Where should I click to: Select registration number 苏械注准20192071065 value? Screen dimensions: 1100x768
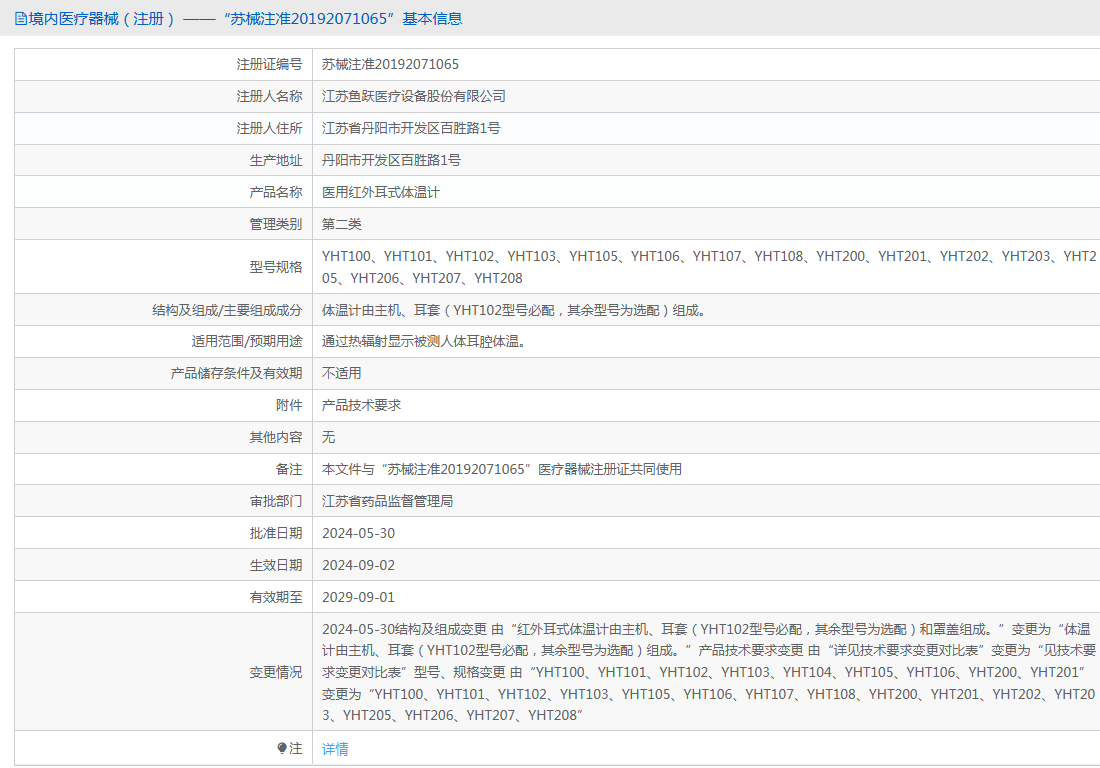(390, 65)
